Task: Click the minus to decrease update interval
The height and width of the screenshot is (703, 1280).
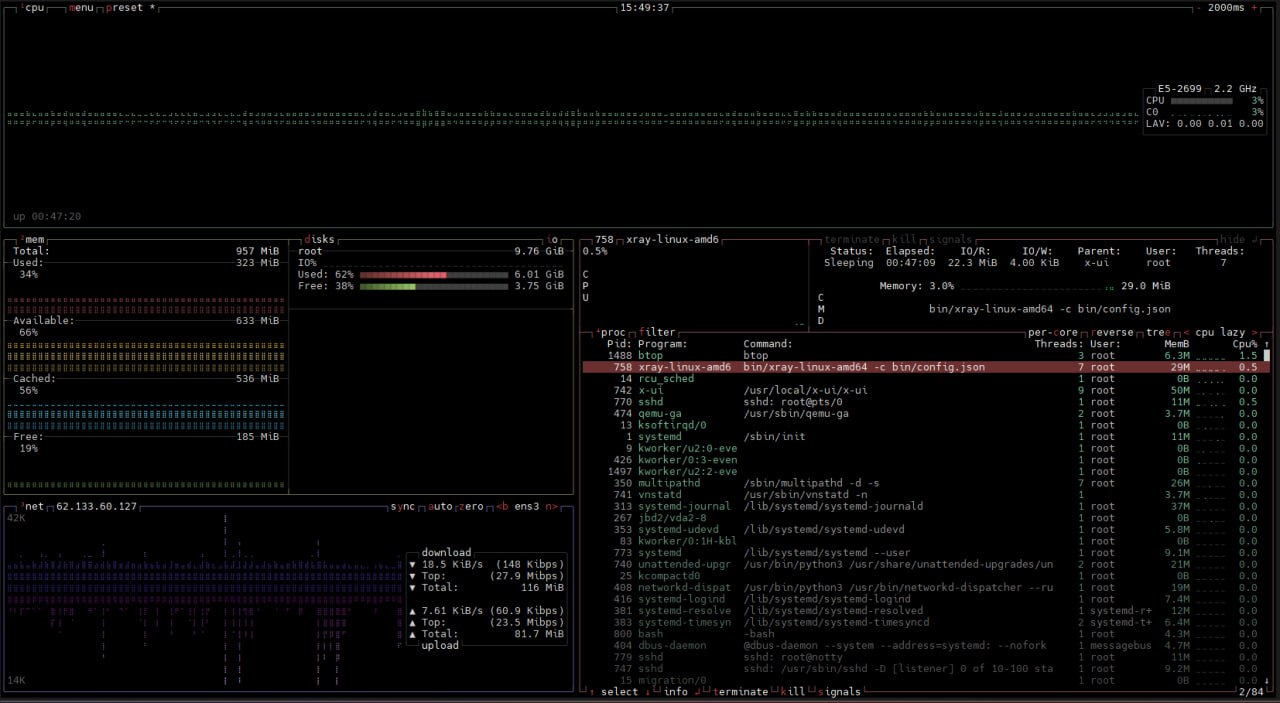Action: point(1199,7)
